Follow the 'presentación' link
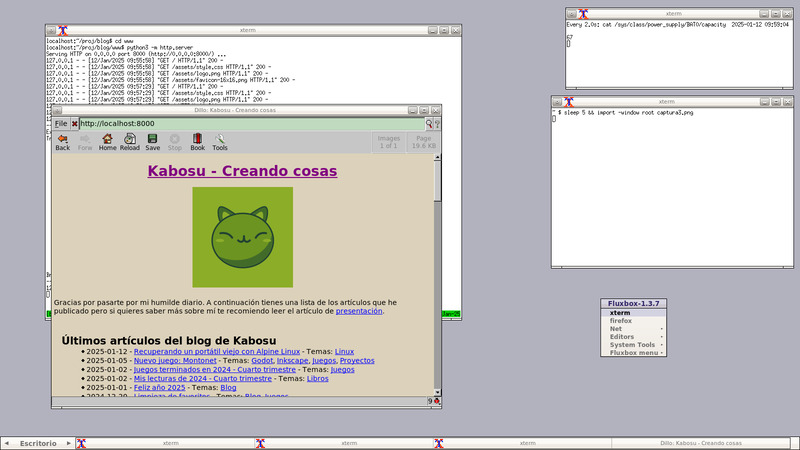Image resolution: width=800 pixels, height=450 pixels. coord(358,311)
